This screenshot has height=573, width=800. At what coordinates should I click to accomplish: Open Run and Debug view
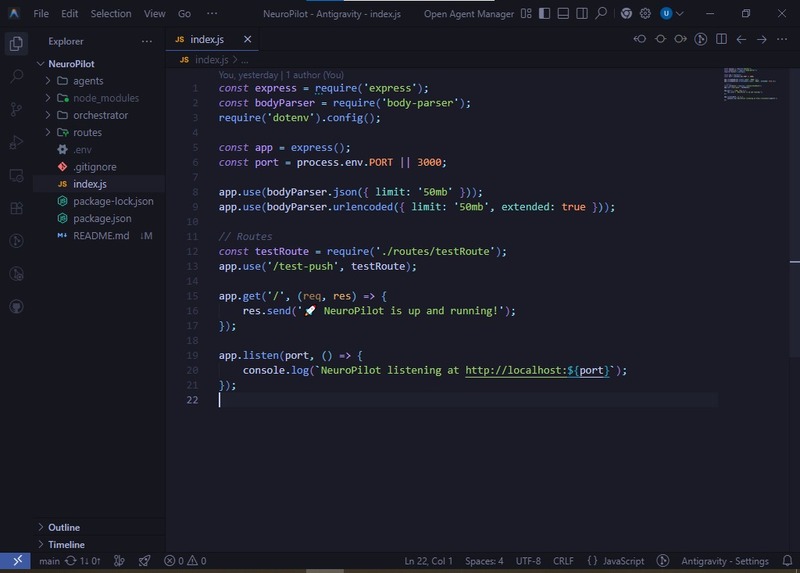pyautogui.click(x=16, y=142)
